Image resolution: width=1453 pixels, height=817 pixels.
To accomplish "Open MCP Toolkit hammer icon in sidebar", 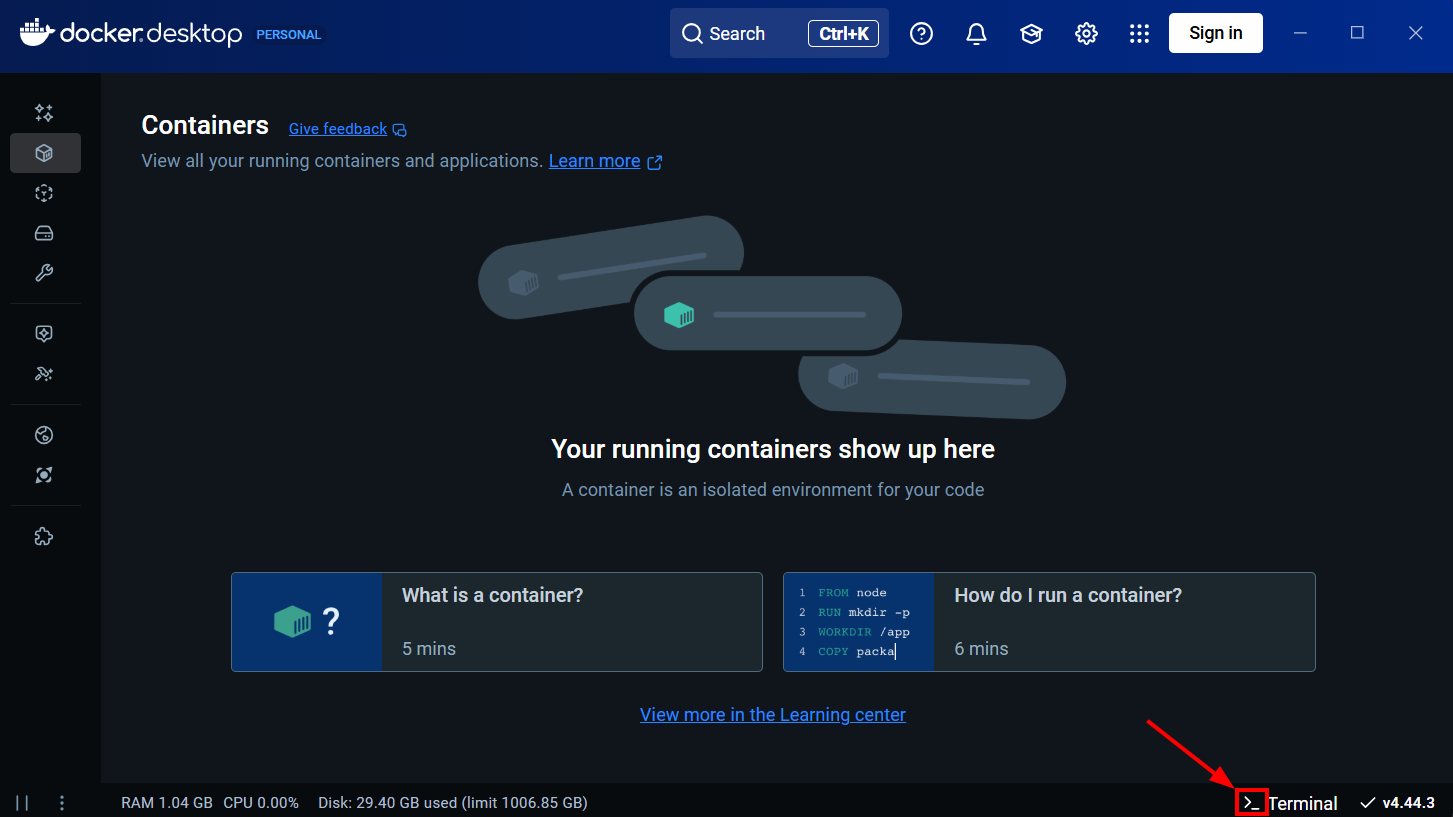I will (x=44, y=374).
